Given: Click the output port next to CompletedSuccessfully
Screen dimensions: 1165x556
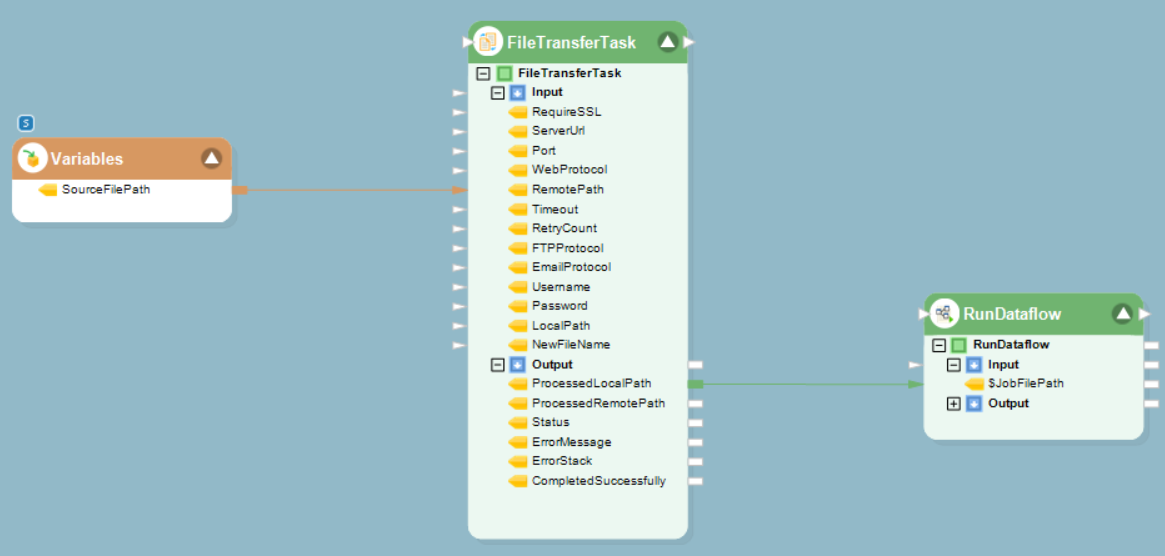Looking at the screenshot, I should point(696,481).
